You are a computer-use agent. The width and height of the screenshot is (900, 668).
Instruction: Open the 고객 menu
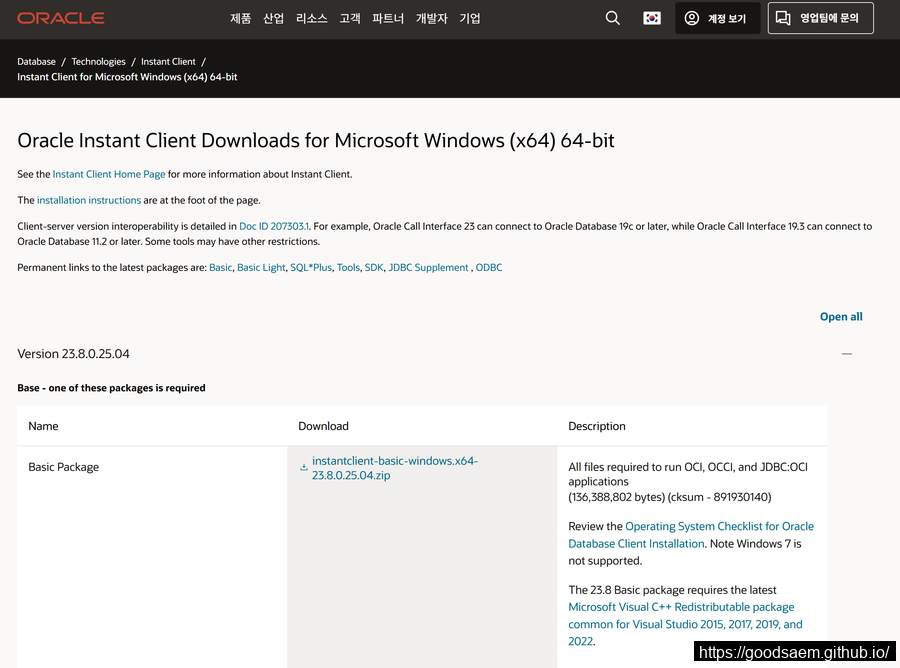(x=350, y=18)
